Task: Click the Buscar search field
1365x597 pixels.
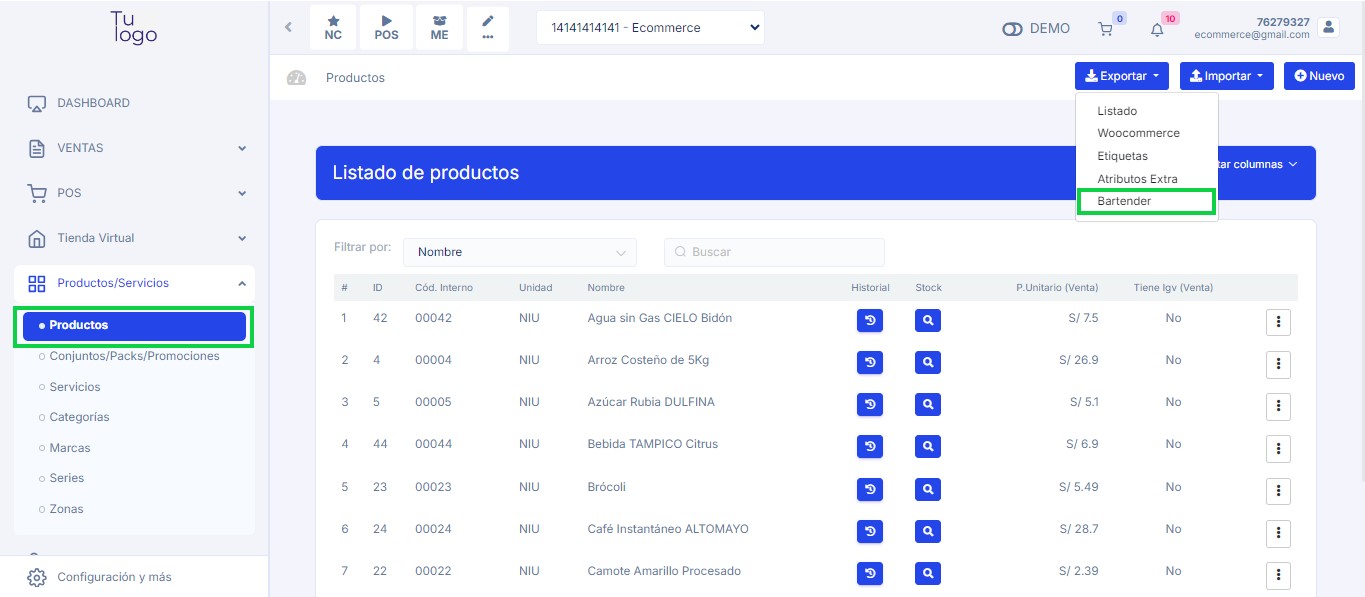Action: point(775,252)
